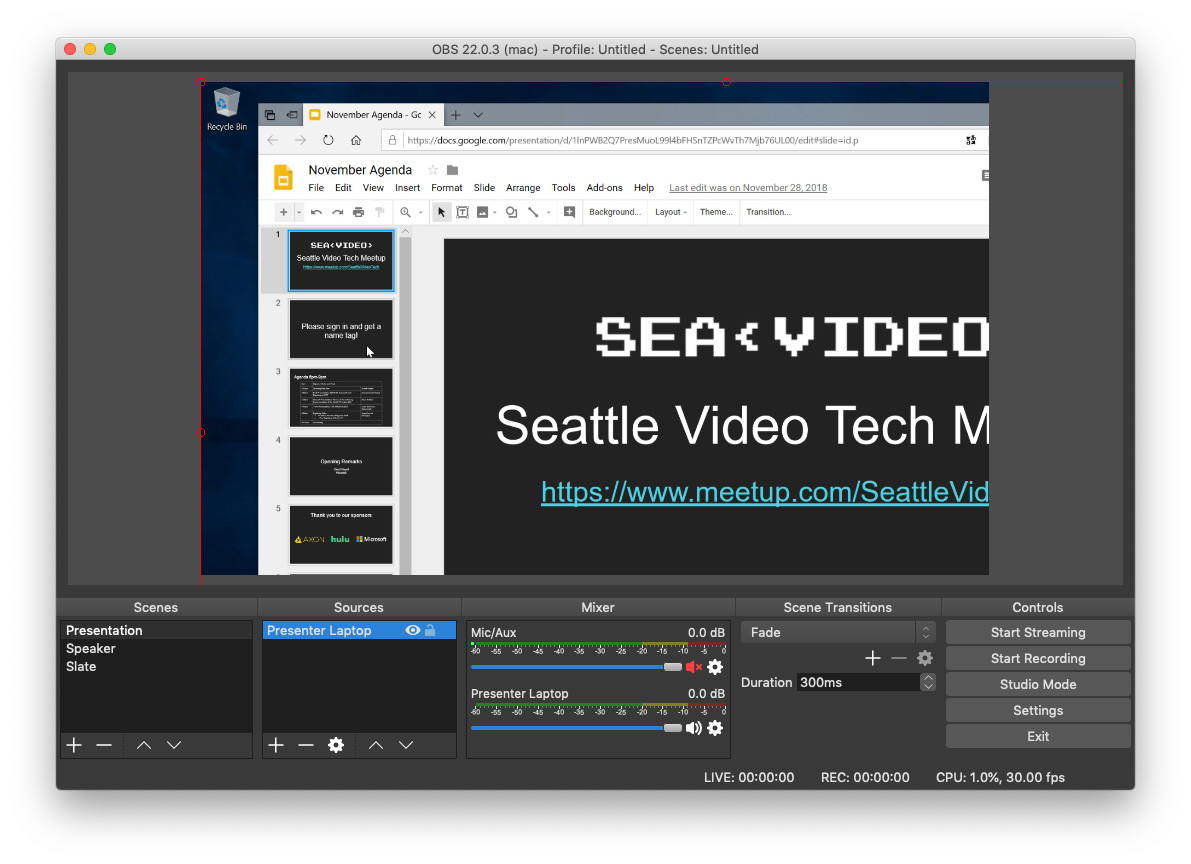Click the Slides print icon
The image size is (1191, 864).
(359, 212)
